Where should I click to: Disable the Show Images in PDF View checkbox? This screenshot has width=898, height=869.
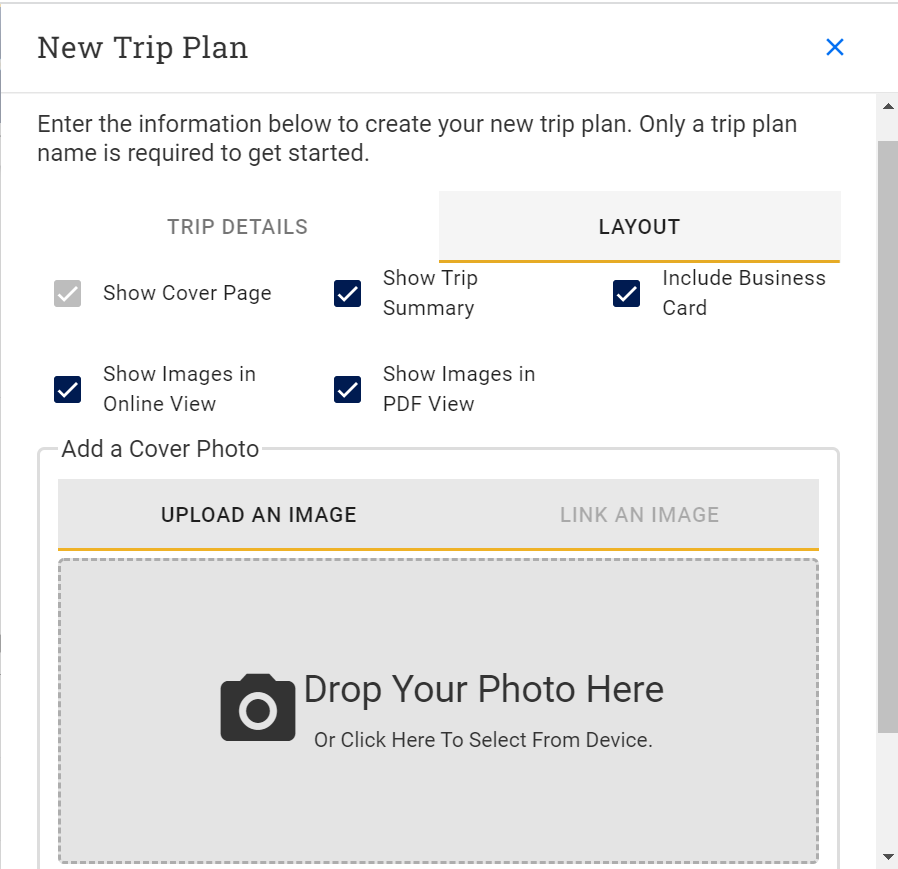348,389
